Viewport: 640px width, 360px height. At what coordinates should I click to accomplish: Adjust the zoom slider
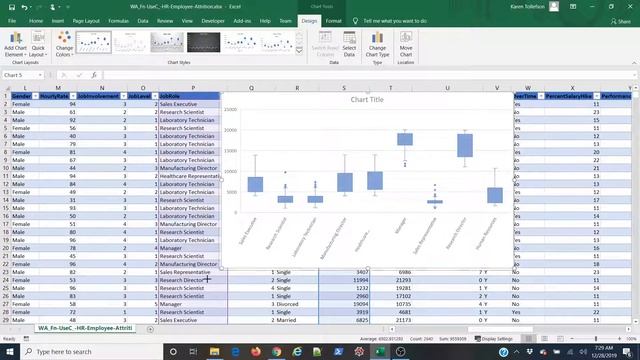596,339
